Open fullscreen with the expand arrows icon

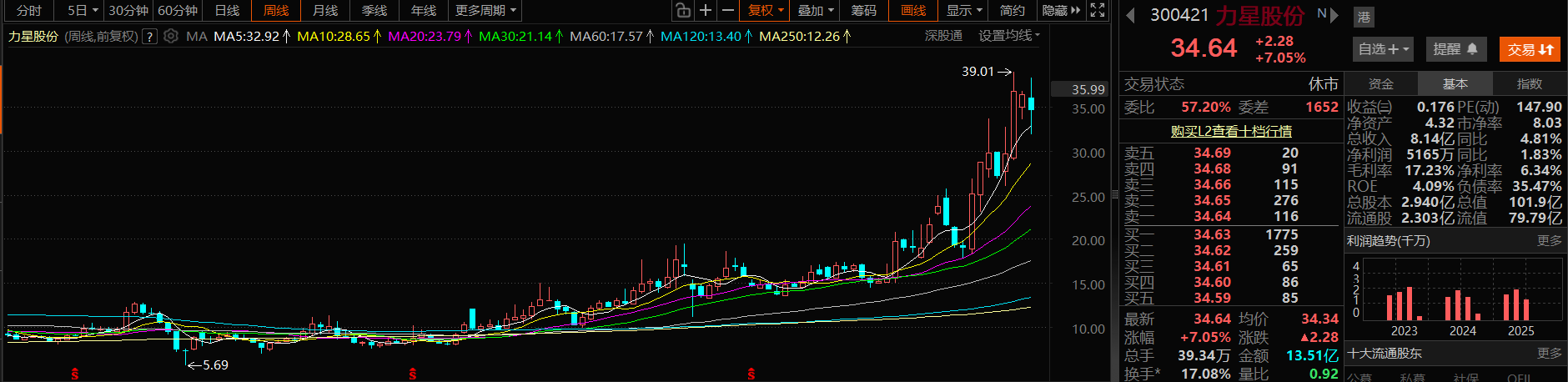(x=1098, y=10)
